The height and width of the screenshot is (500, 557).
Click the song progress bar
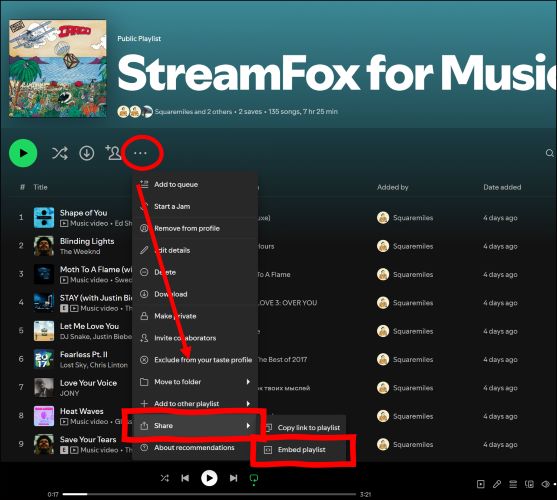(x=209, y=494)
